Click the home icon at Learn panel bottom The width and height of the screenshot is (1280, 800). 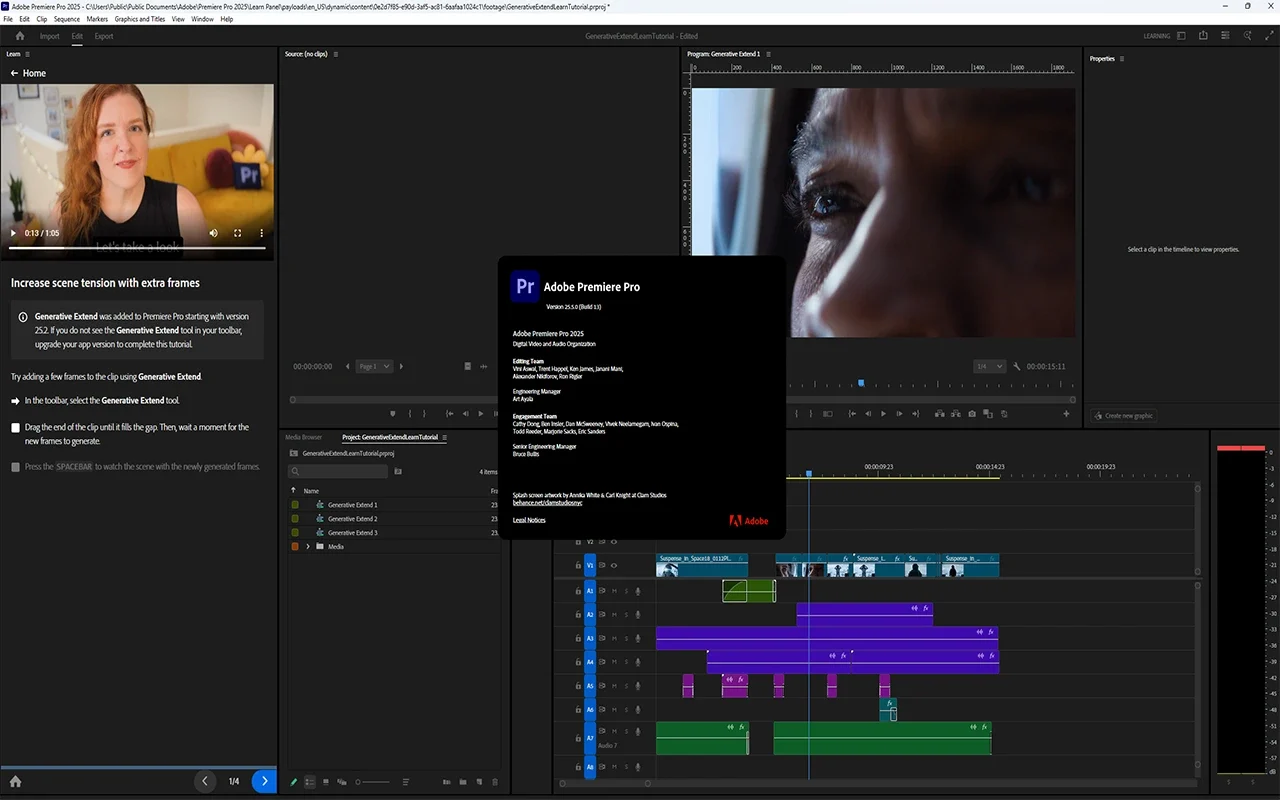click(x=15, y=781)
